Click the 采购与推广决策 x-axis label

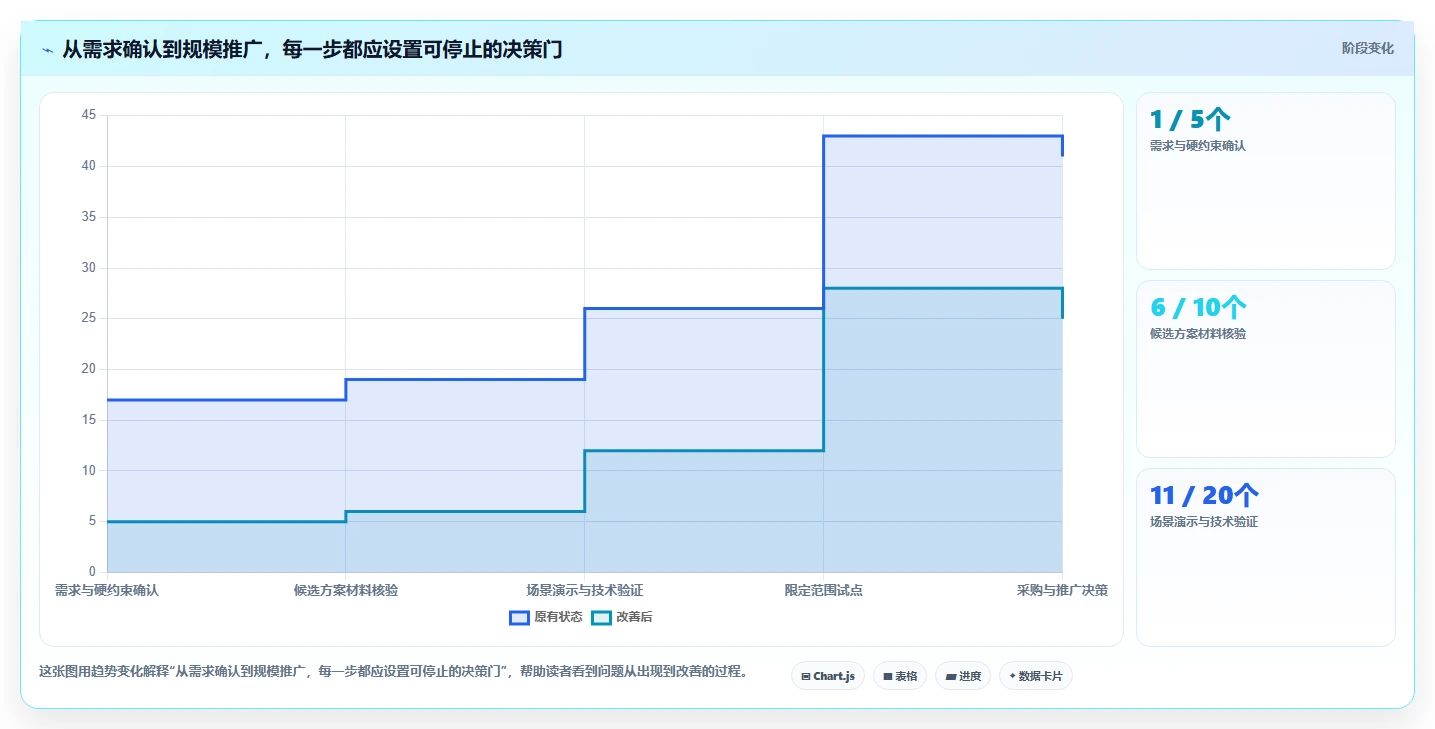coord(1062,590)
